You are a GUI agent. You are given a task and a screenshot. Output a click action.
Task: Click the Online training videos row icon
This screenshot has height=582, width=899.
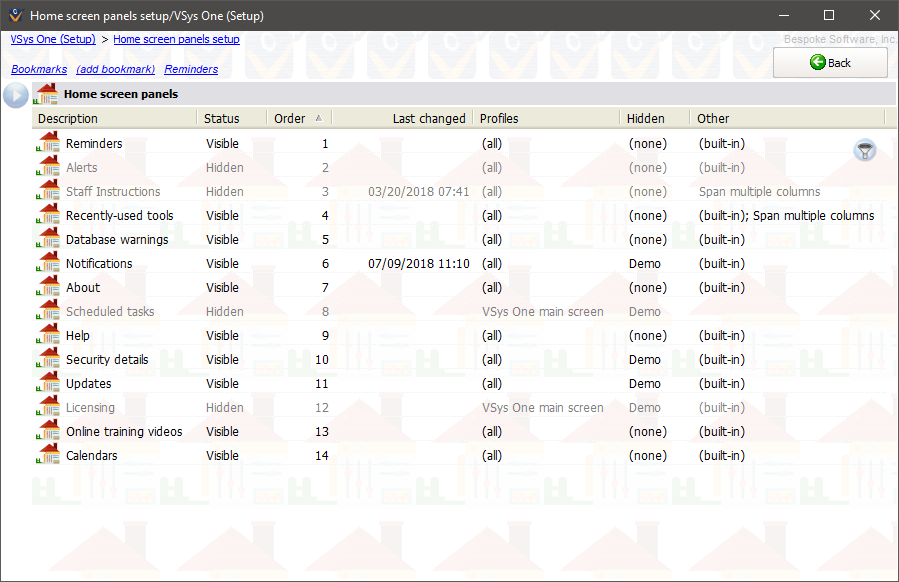pyautogui.click(x=48, y=431)
